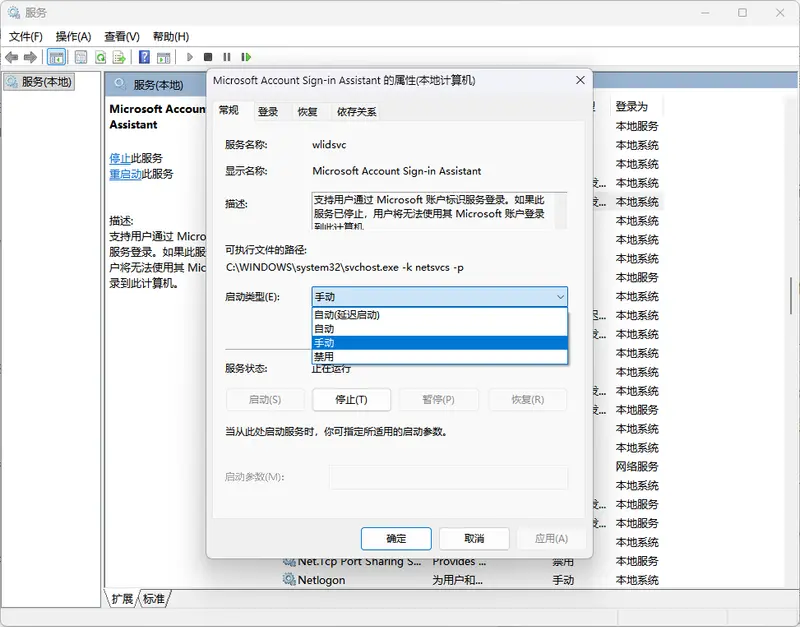Open the 操作(A) menu
The image size is (800, 627).
pyautogui.click(x=73, y=37)
